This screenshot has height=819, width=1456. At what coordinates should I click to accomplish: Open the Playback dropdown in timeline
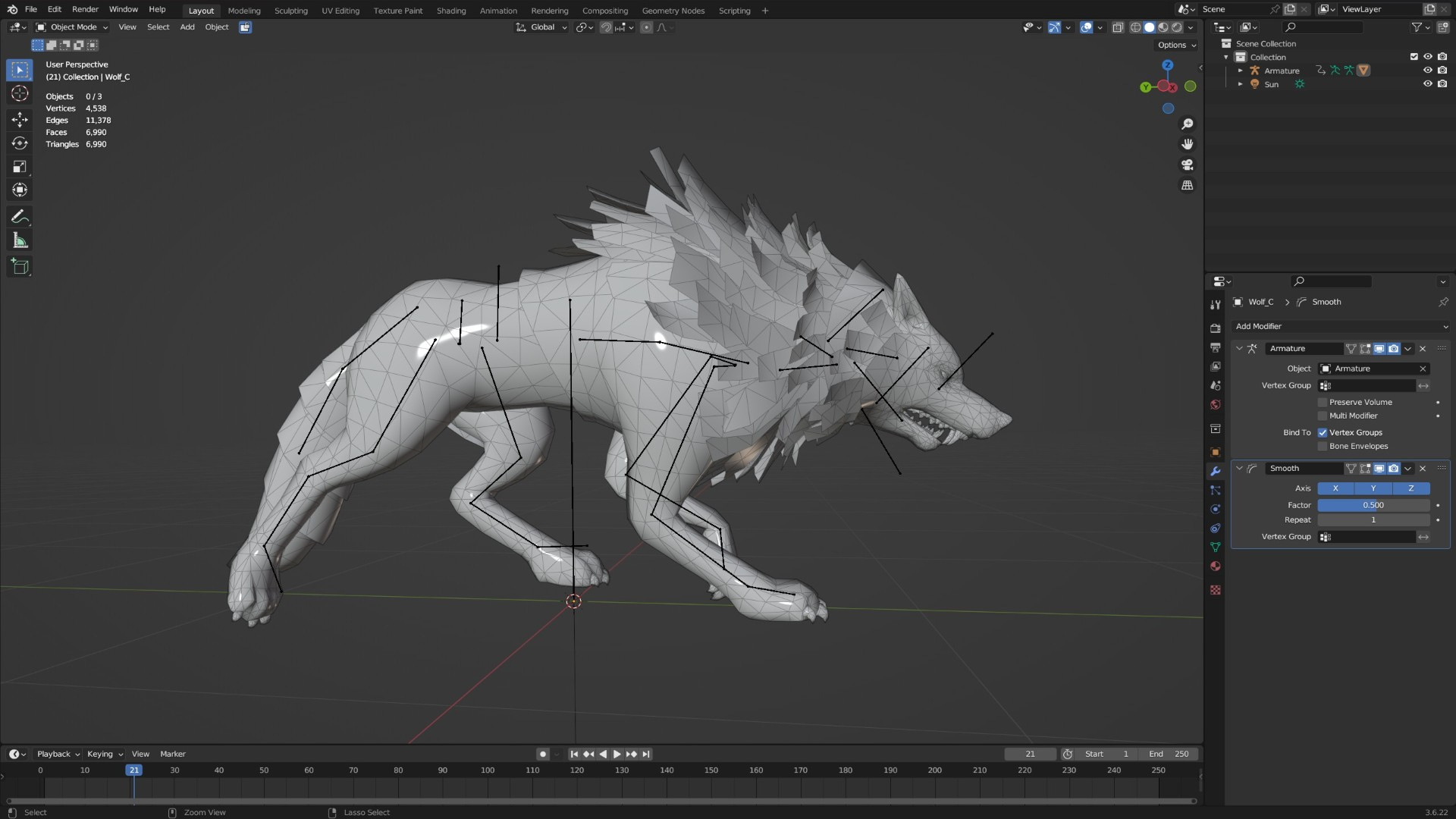(x=58, y=754)
